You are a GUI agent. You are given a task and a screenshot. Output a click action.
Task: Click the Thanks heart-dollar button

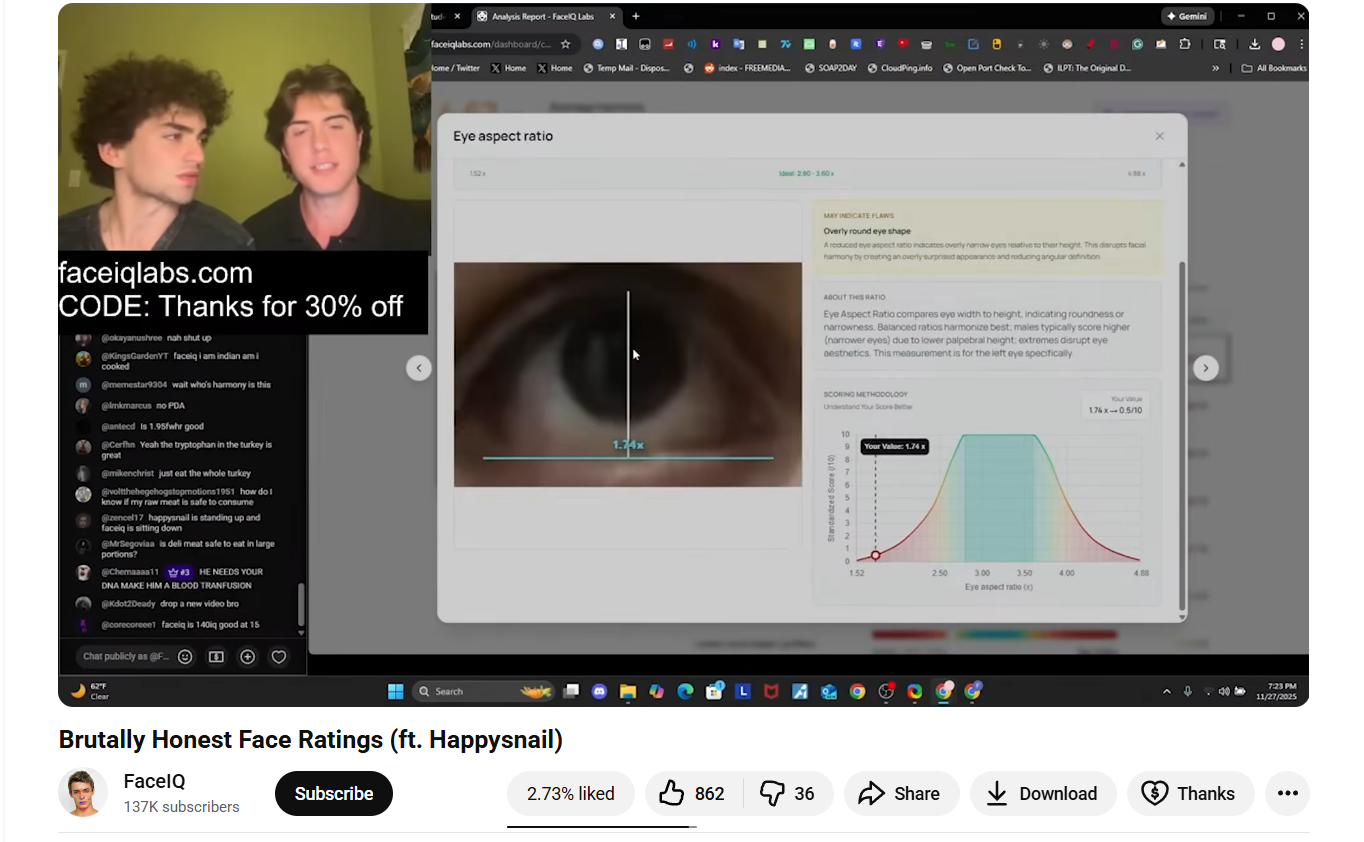1189,794
